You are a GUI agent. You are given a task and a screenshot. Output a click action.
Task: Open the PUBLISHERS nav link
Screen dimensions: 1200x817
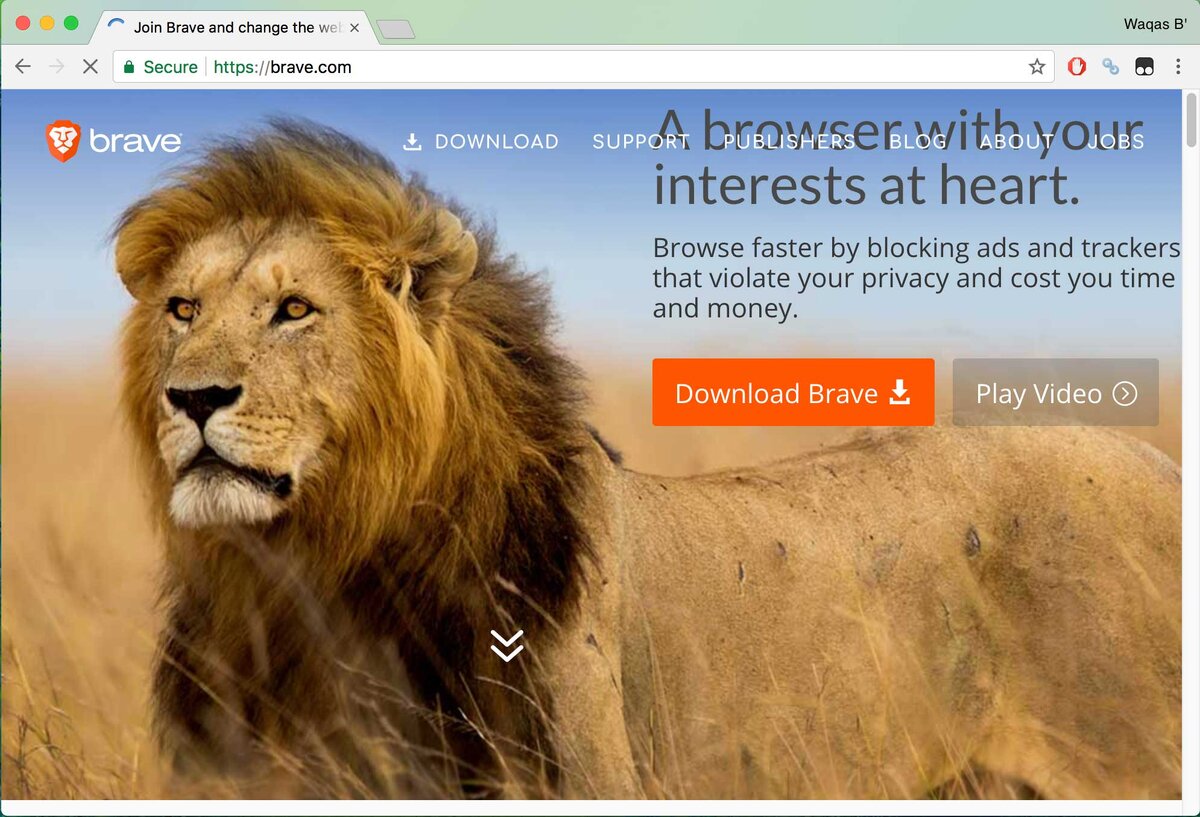coord(789,142)
